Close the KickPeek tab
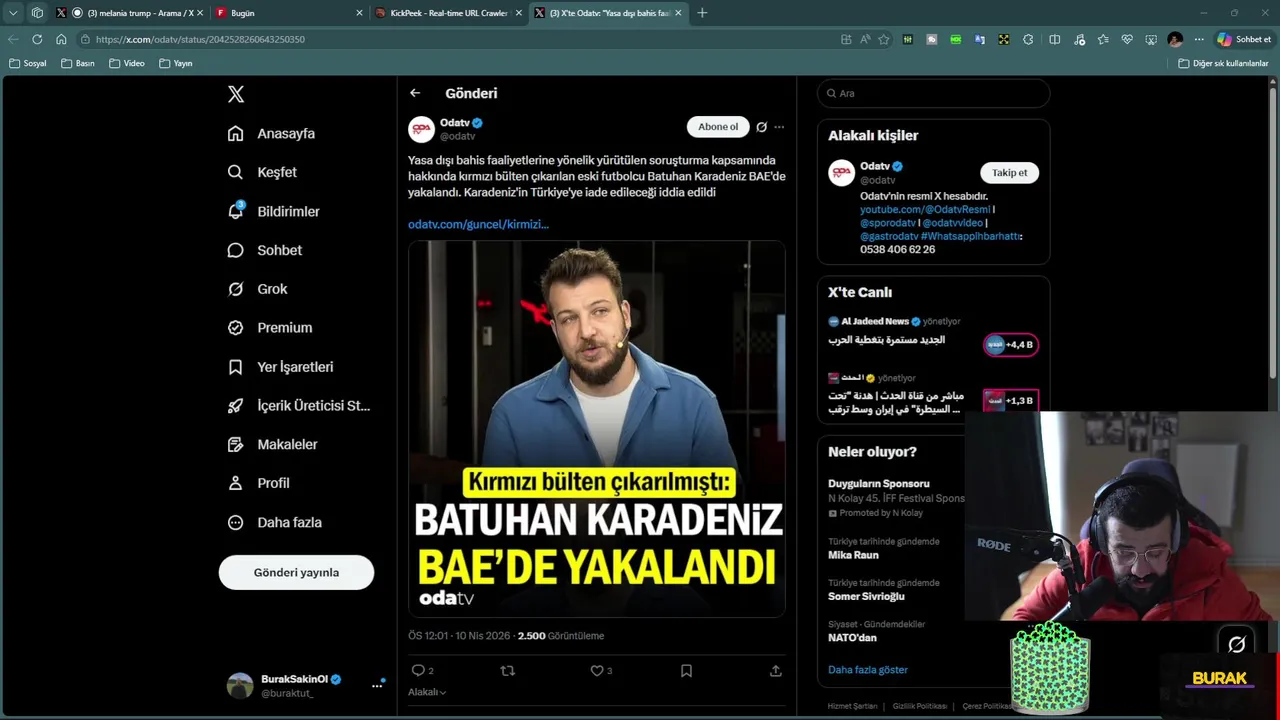The height and width of the screenshot is (720, 1280). 518,13
